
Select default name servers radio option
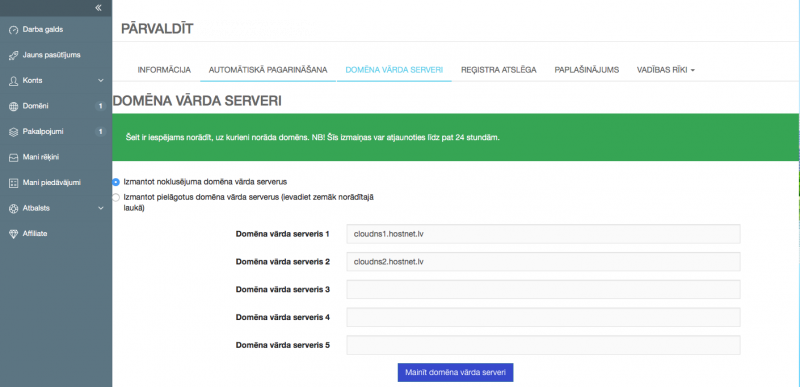116,182
